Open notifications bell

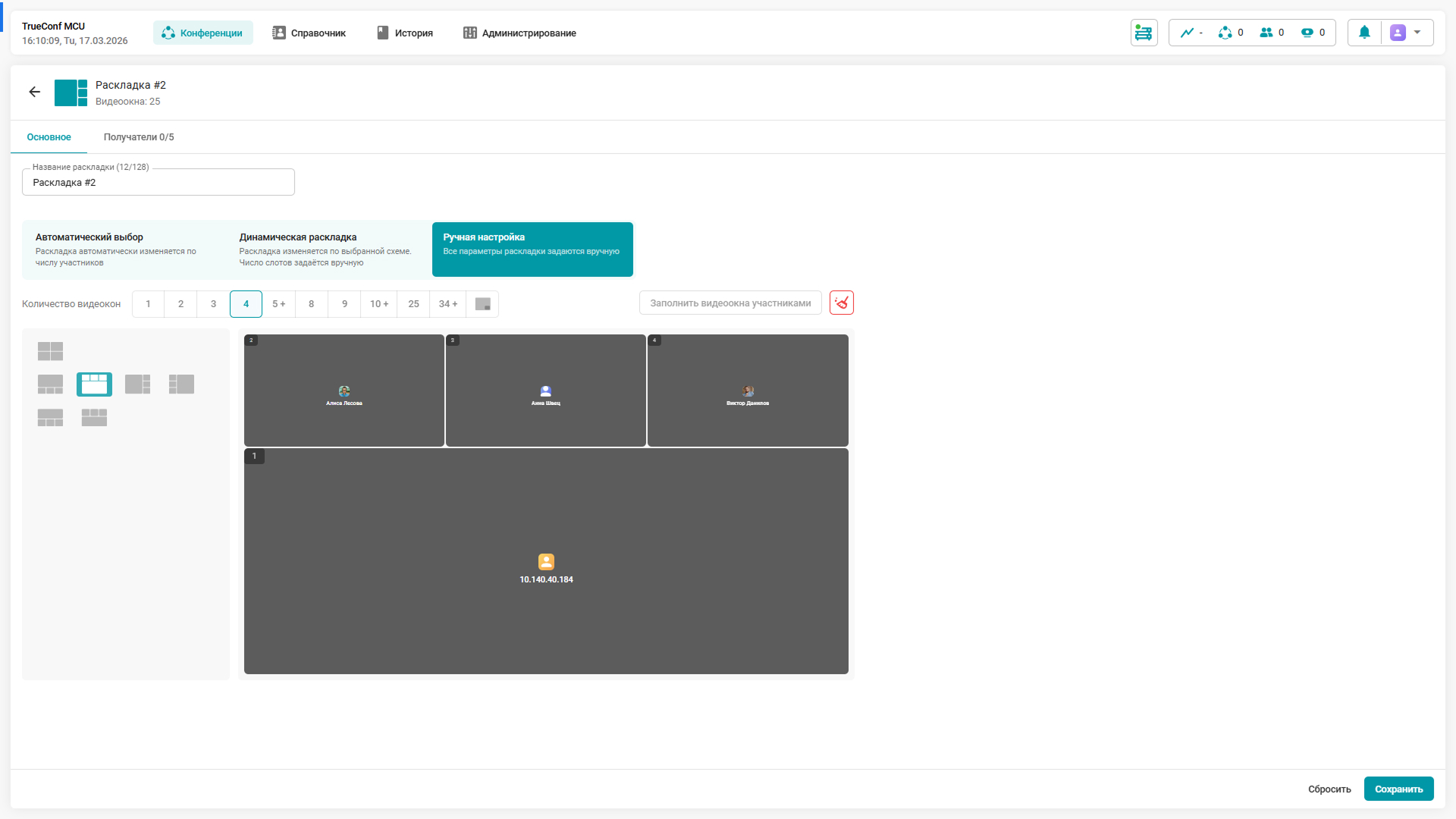1364,33
